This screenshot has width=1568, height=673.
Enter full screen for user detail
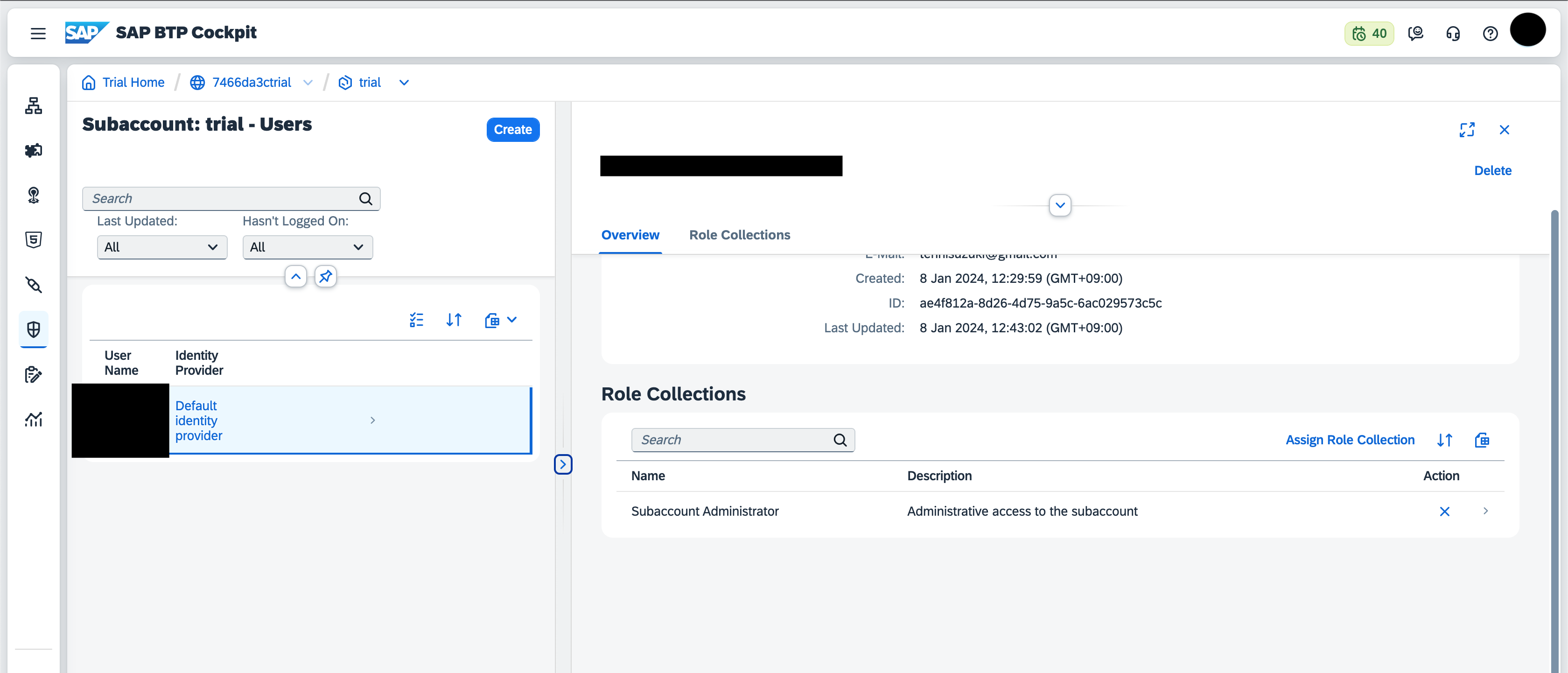coord(1466,130)
